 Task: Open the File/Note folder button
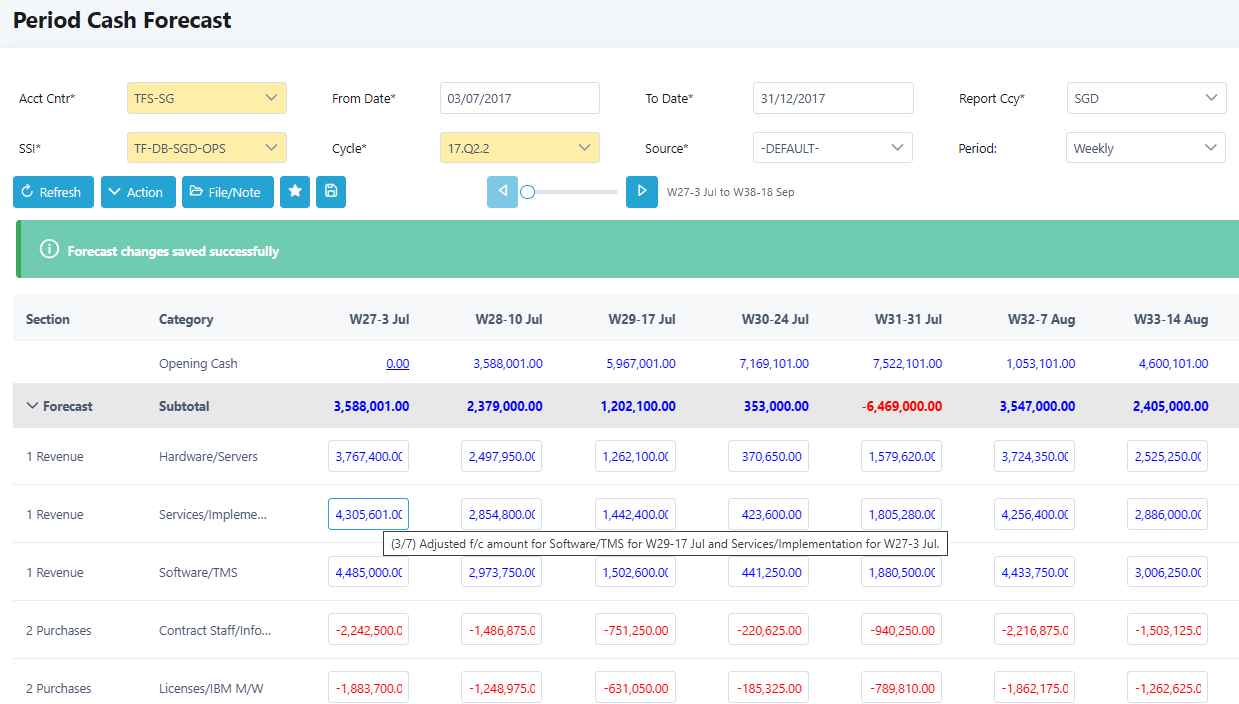(x=227, y=192)
